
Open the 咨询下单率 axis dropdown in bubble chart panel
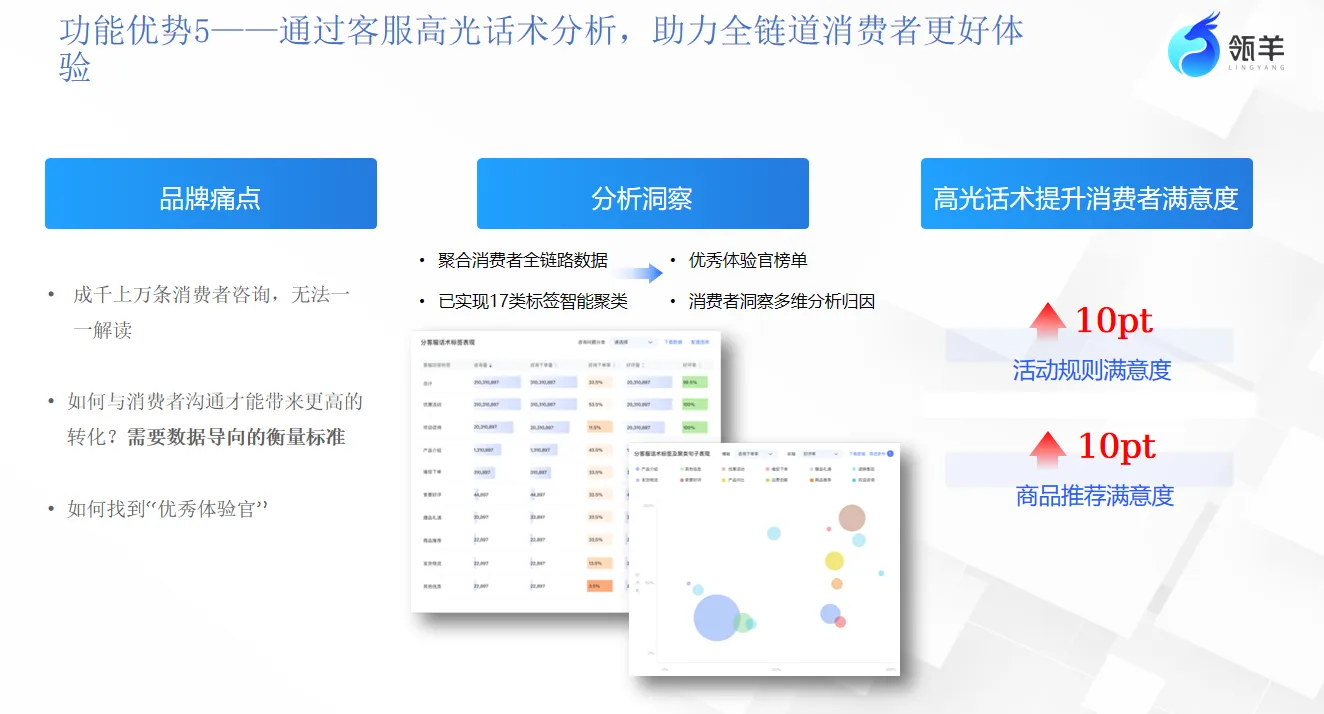(756, 454)
